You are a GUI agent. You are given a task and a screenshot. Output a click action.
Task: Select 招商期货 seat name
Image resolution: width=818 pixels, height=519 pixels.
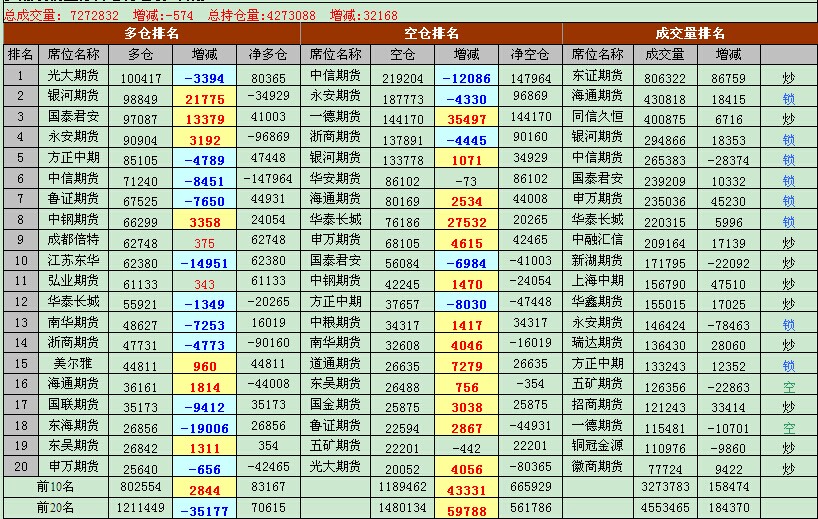pyautogui.click(x=597, y=404)
